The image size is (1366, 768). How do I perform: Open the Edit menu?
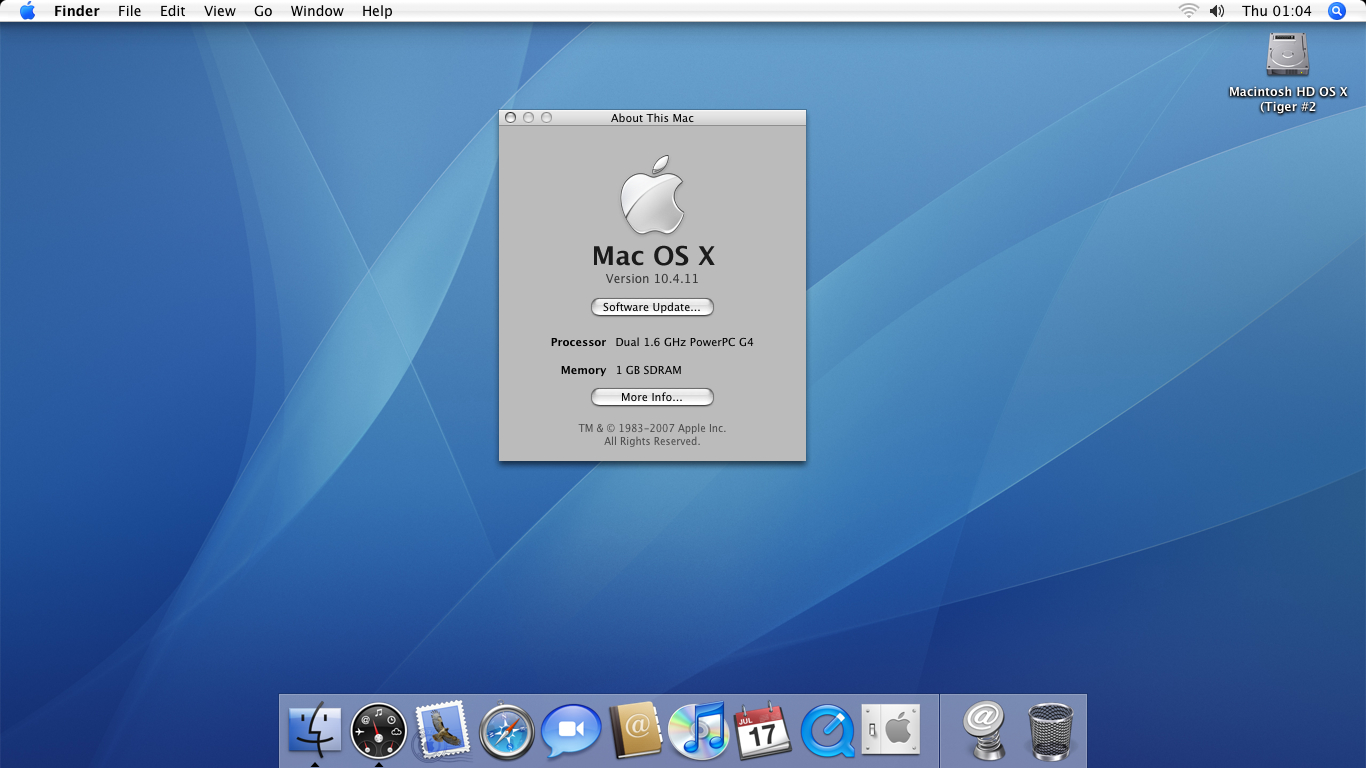pyautogui.click(x=173, y=11)
